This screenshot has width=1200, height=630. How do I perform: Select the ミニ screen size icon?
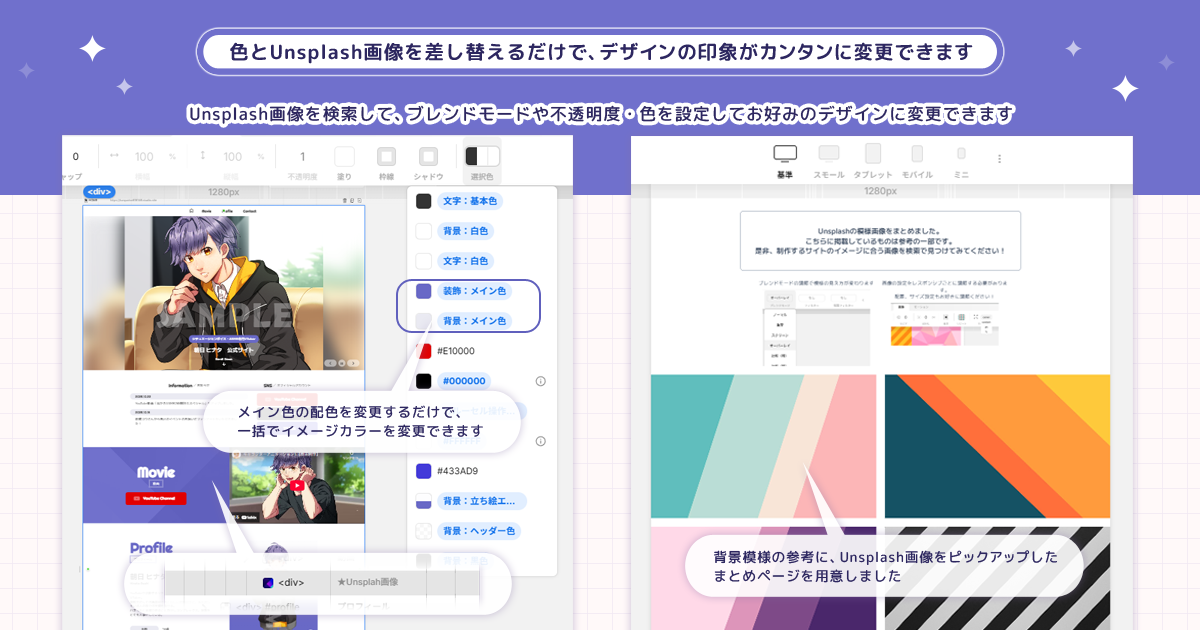[x=960, y=152]
